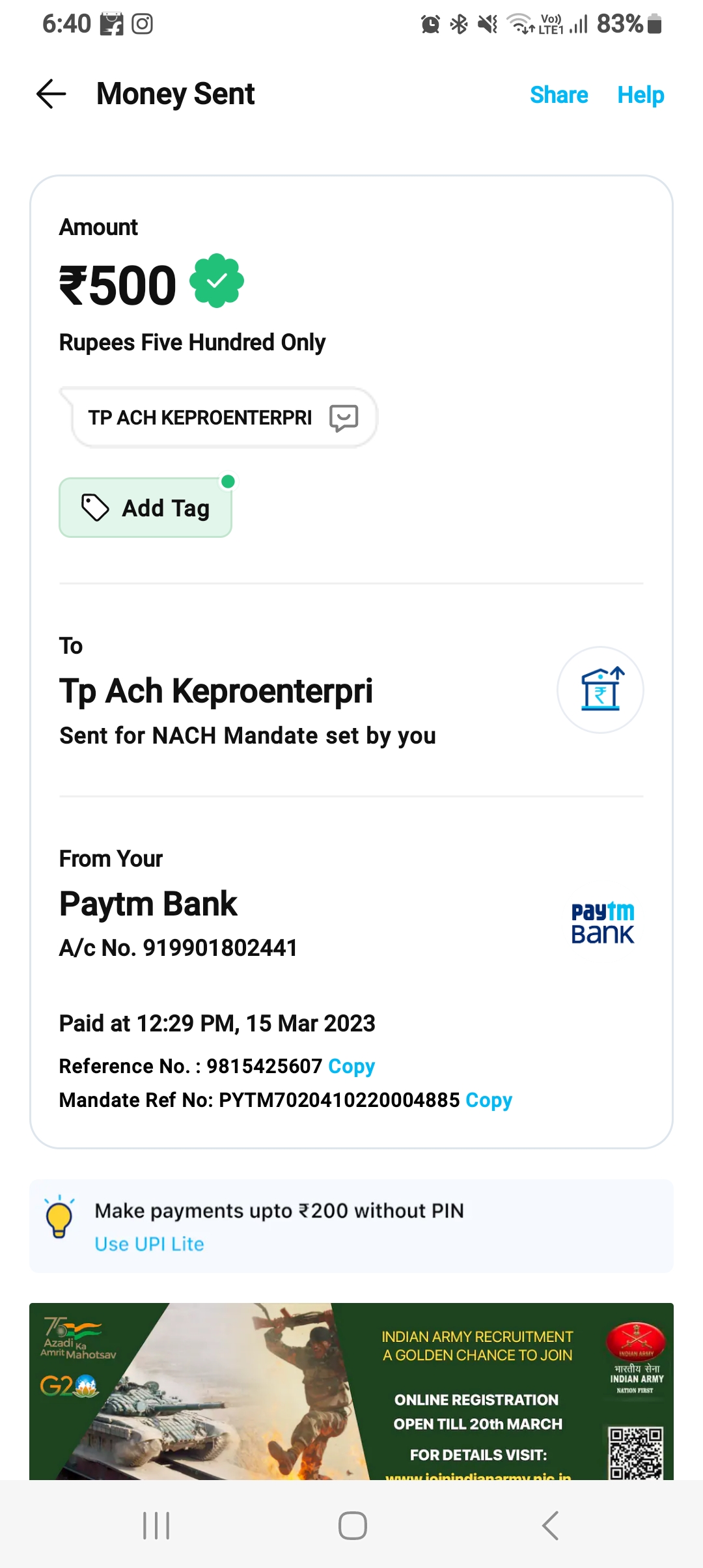703x1568 pixels.
Task: Tap the Tp Ach Keproenterpri recipient name
Action: click(x=216, y=690)
